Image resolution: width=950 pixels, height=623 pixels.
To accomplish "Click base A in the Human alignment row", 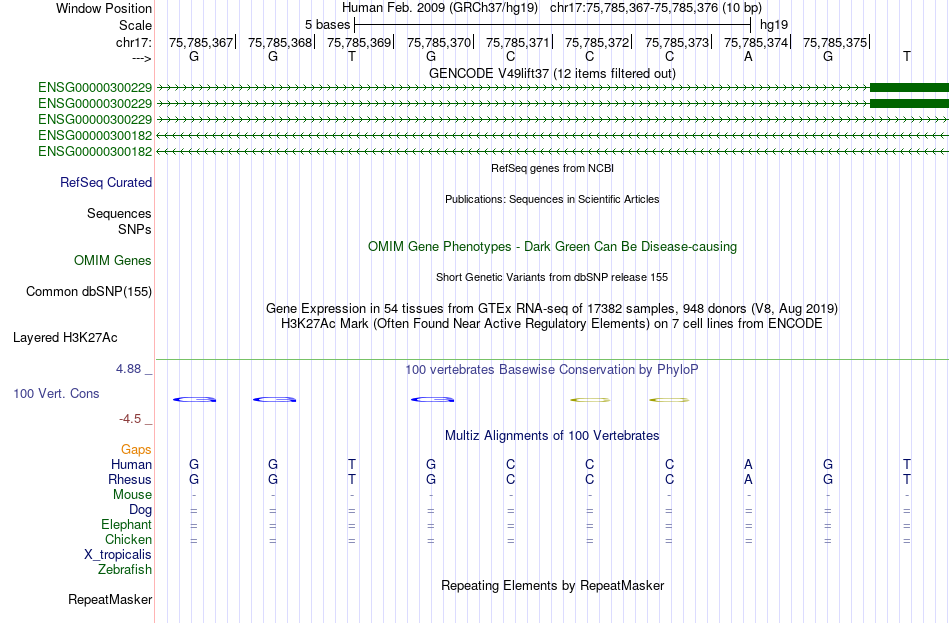I will pyautogui.click(x=748, y=465).
